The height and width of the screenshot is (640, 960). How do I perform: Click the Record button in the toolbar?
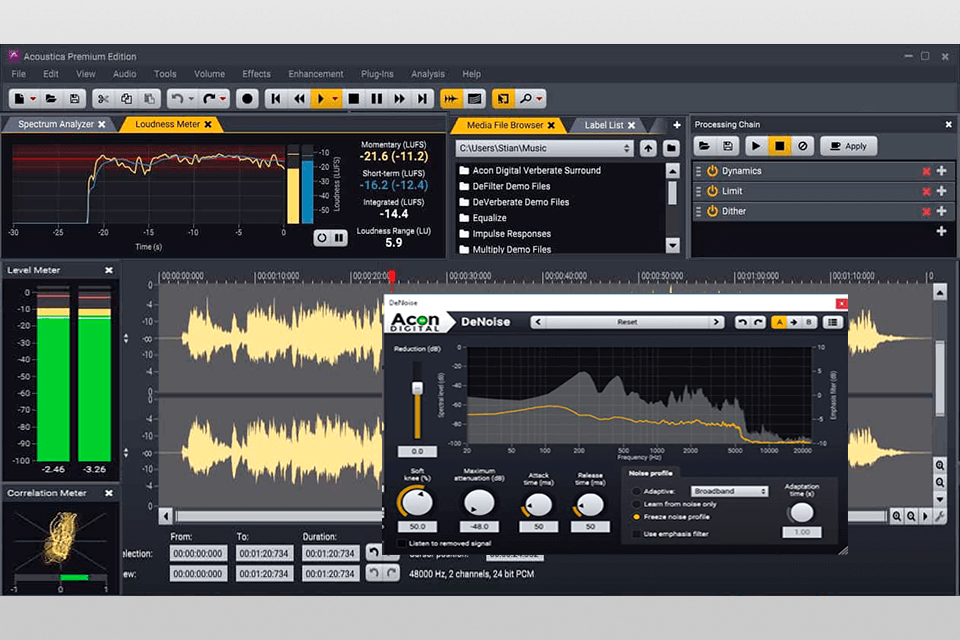[x=247, y=99]
